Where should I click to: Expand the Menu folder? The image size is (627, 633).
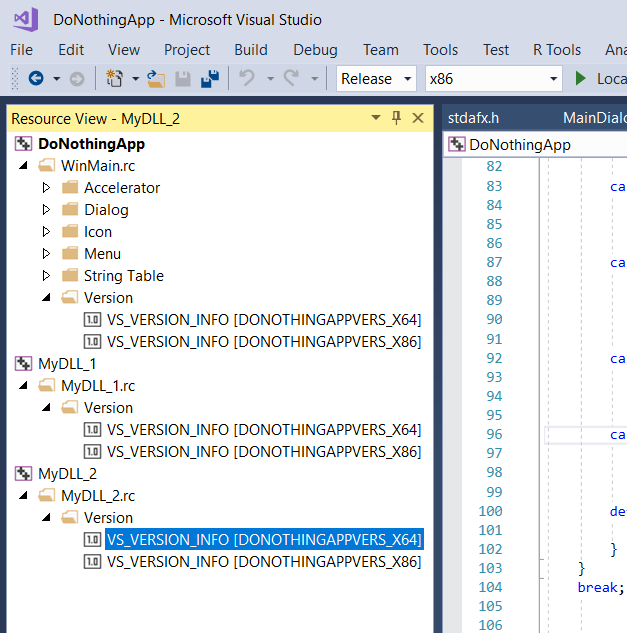pyautogui.click(x=46, y=253)
